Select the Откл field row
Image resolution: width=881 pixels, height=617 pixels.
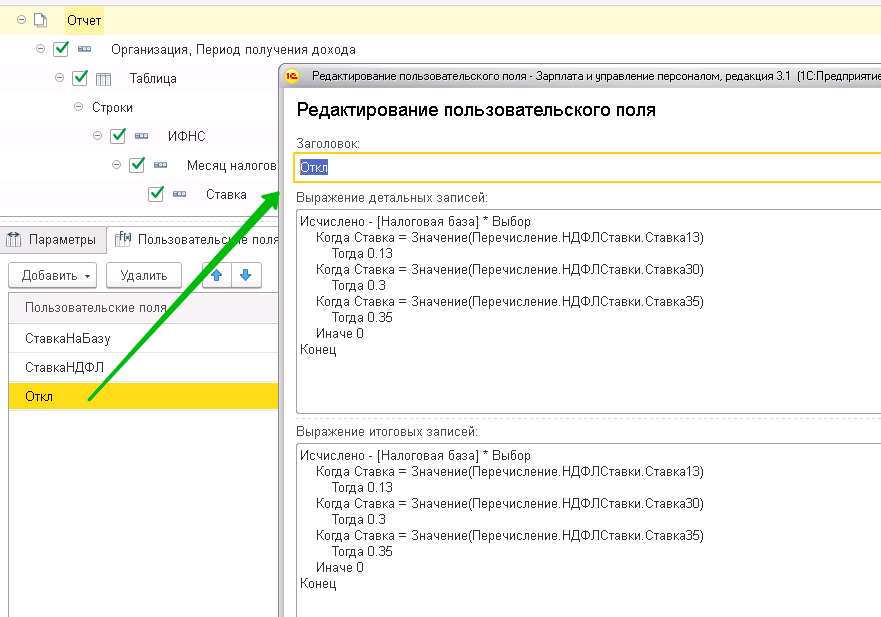pyautogui.click(x=143, y=396)
